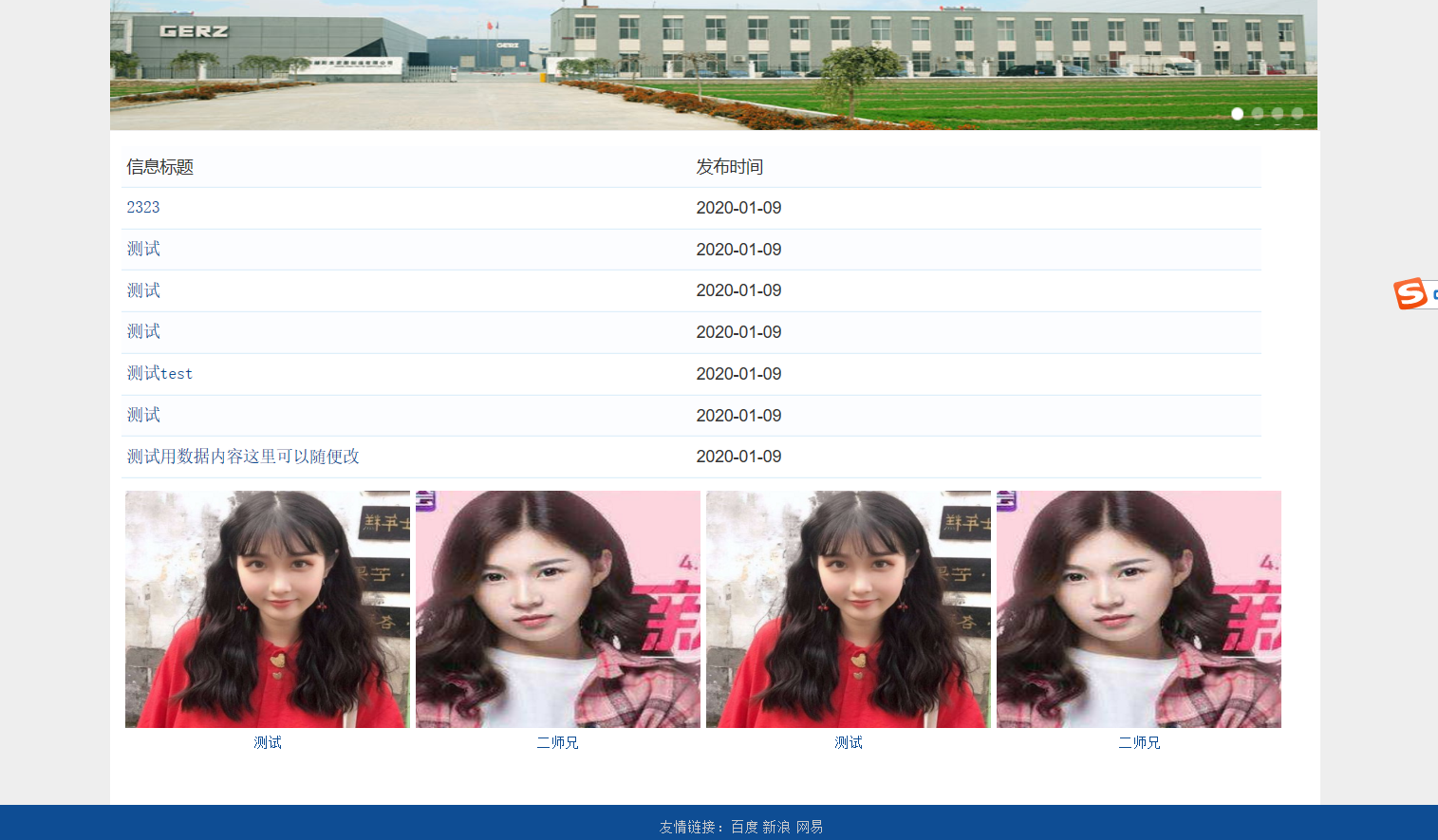
Task: Visit the 百度 friendly link in footer
Action: pos(744,827)
